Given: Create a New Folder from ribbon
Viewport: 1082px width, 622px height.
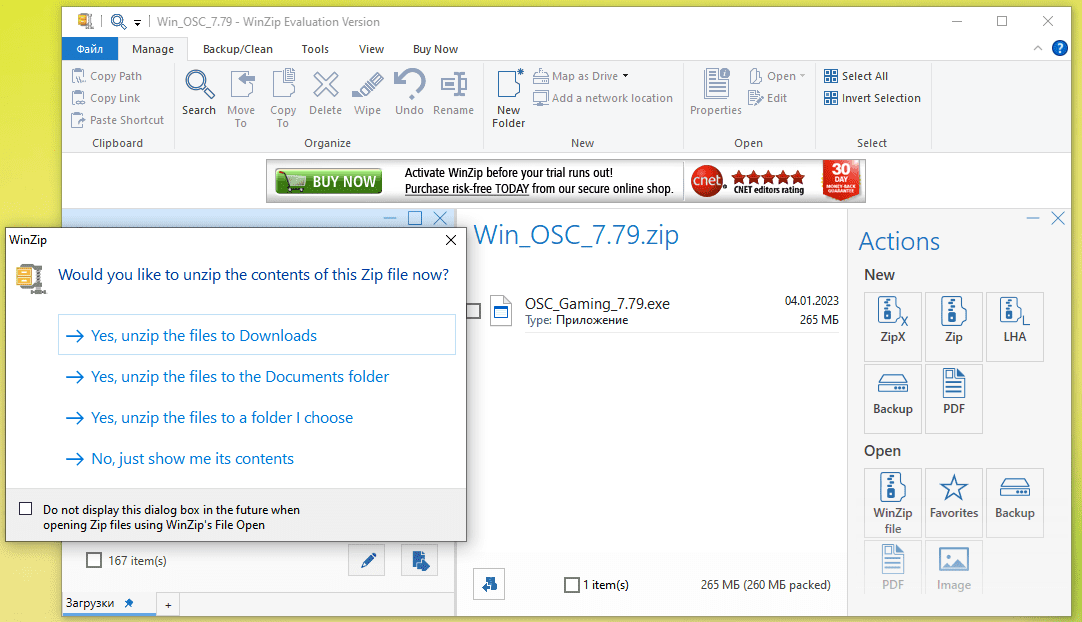Looking at the screenshot, I should pyautogui.click(x=509, y=98).
